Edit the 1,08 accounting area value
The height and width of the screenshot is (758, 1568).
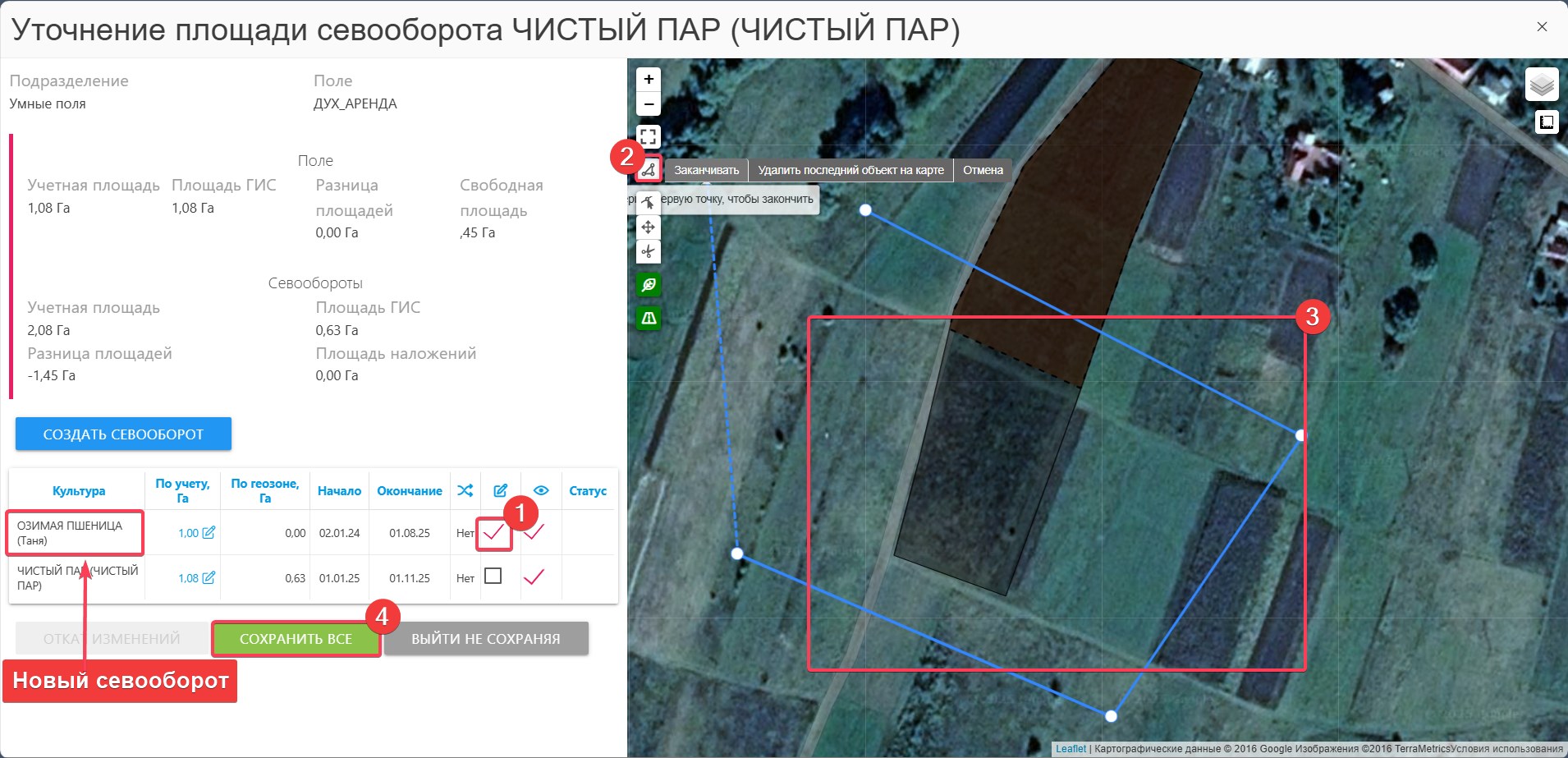(x=209, y=578)
